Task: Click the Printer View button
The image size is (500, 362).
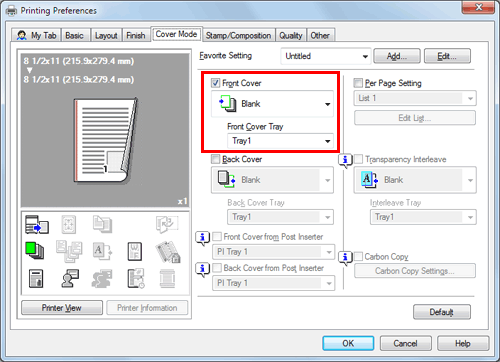Action: click(62, 308)
